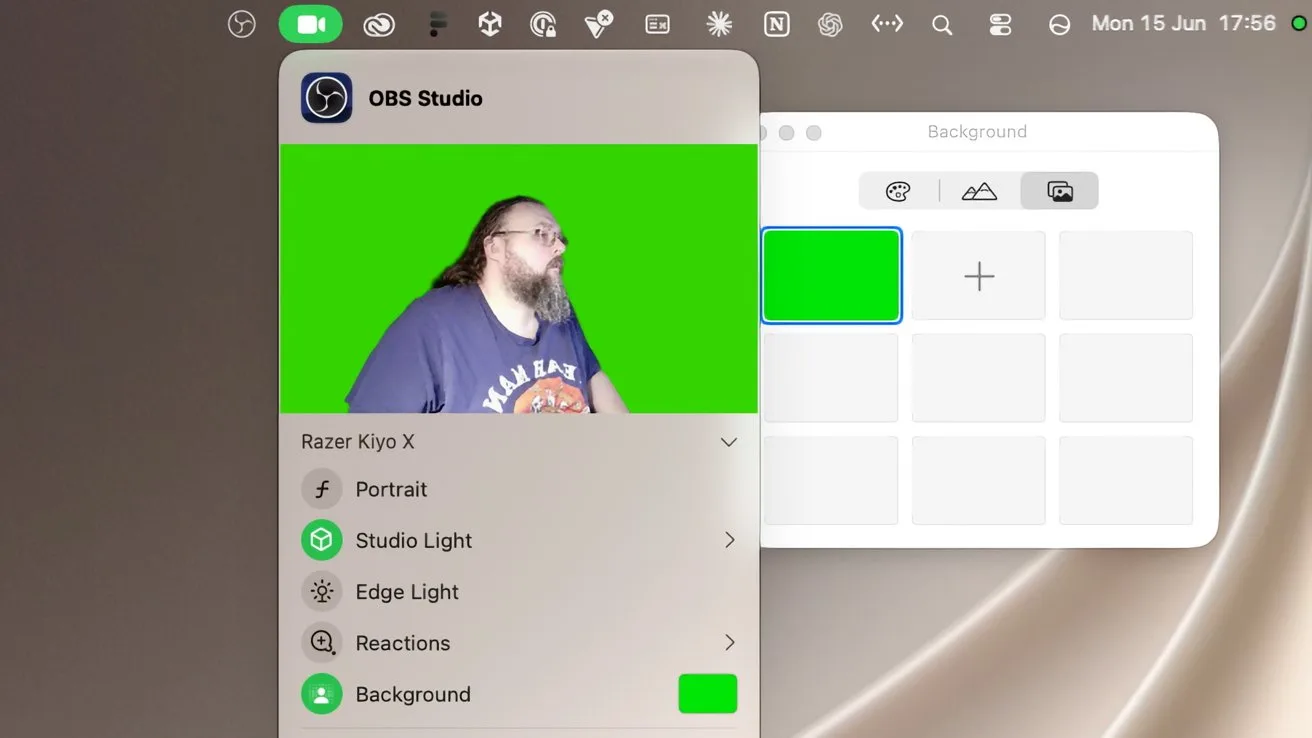
Task: Toggle the Edge Light effect
Action: tap(322, 591)
